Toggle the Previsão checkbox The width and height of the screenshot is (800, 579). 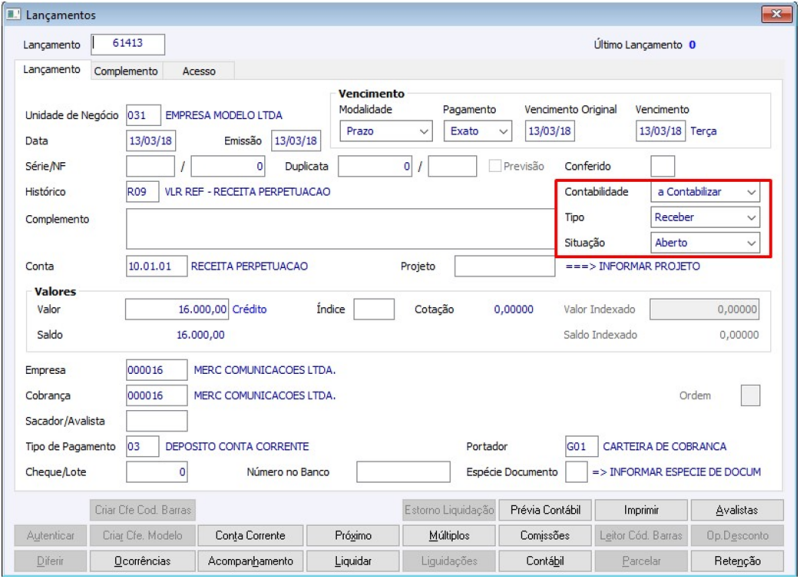[494, 166]
